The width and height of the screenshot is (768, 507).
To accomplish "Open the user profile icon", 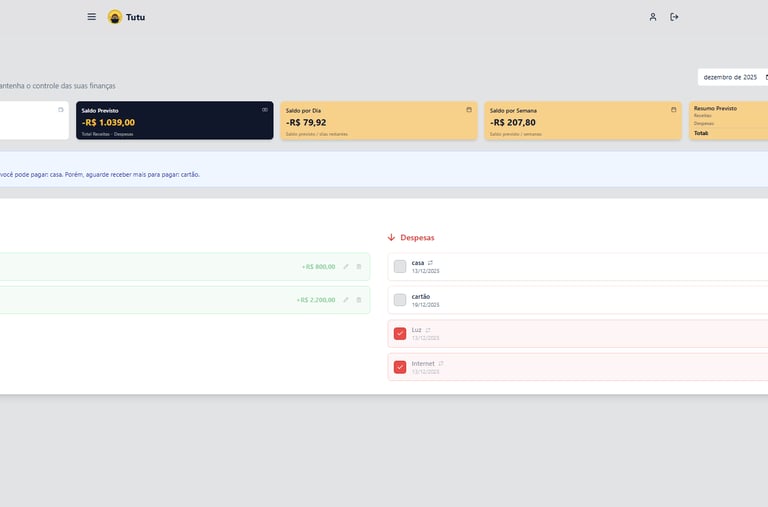I will (653, 17).
